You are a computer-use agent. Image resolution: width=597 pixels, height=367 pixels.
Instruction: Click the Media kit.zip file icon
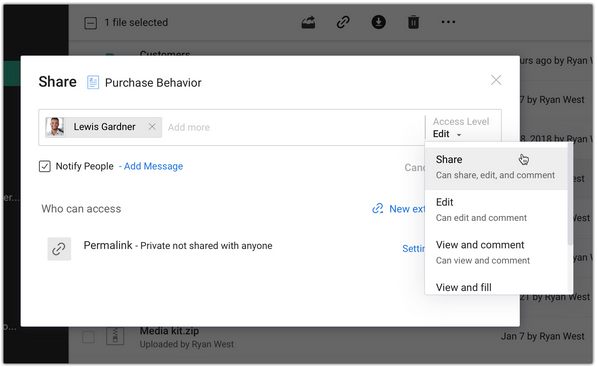(115, 336)
